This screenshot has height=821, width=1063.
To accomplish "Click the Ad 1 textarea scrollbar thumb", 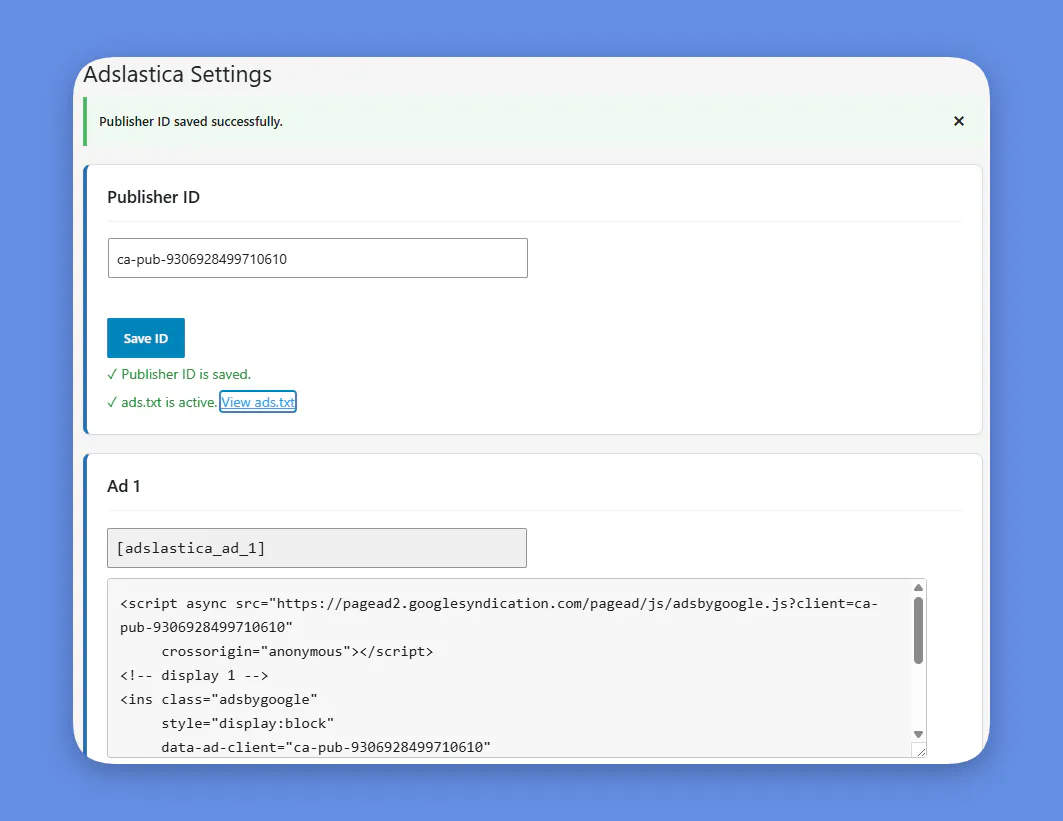I will tap(918, 630).
